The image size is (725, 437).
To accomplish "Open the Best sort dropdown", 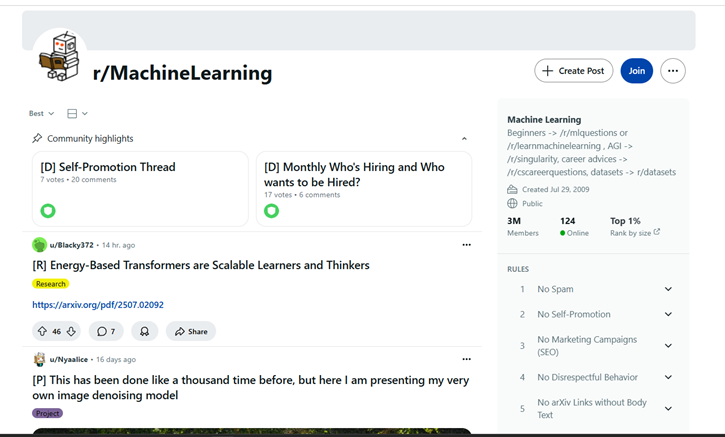I will pyautogui.click(x=42, y=113).
